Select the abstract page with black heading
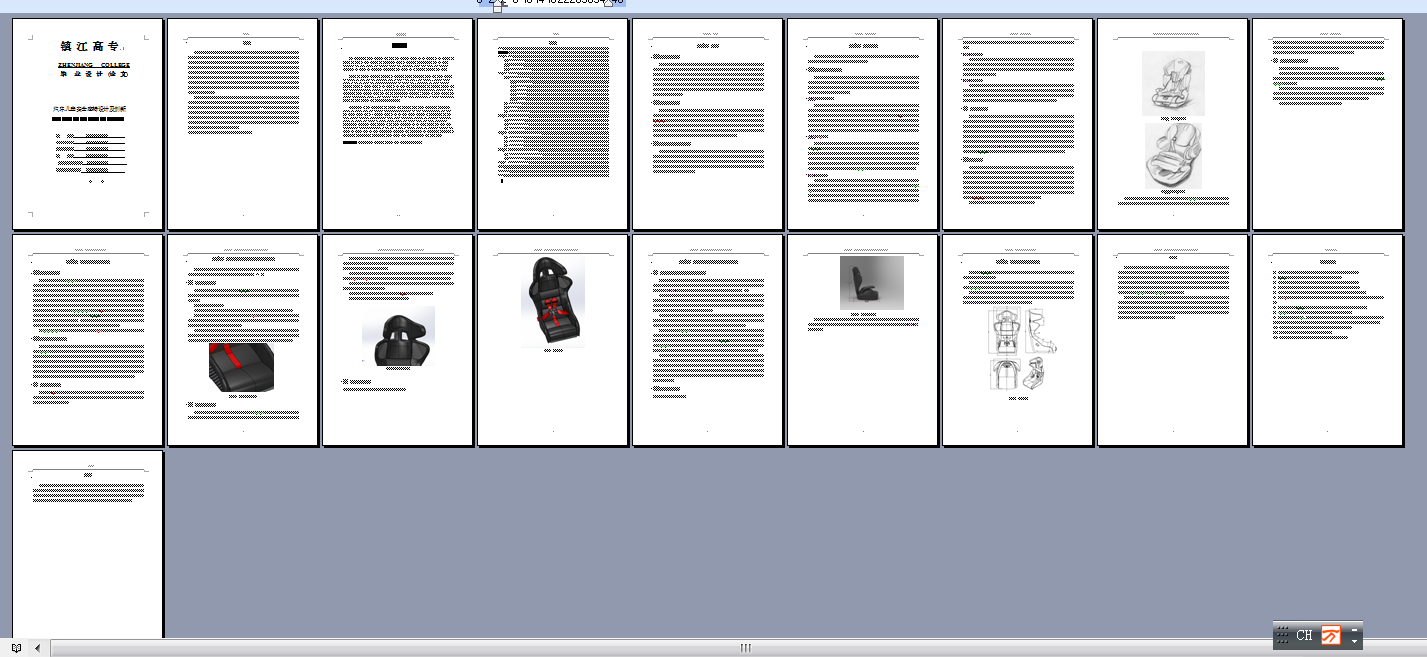Viewport: 1427px width, 657px height. click(x=398, y=124)
